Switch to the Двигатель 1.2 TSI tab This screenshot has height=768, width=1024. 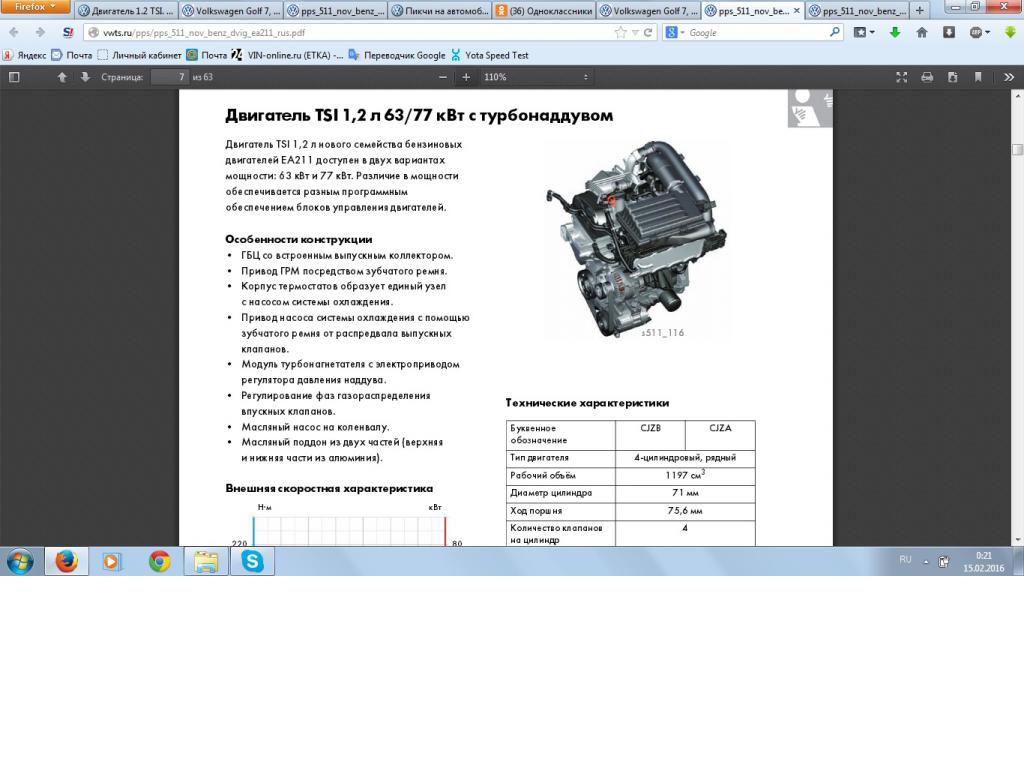coord(126,10)
